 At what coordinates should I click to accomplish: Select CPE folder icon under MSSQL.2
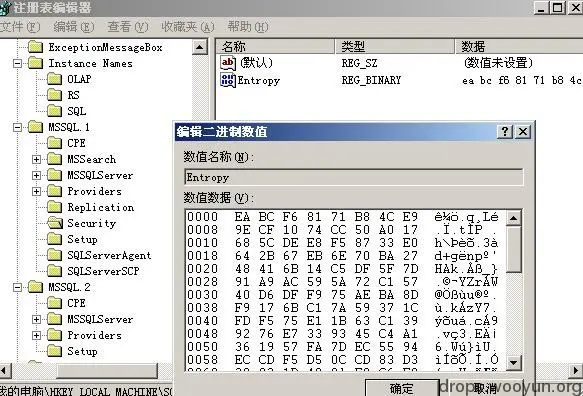tap(55, 303)
